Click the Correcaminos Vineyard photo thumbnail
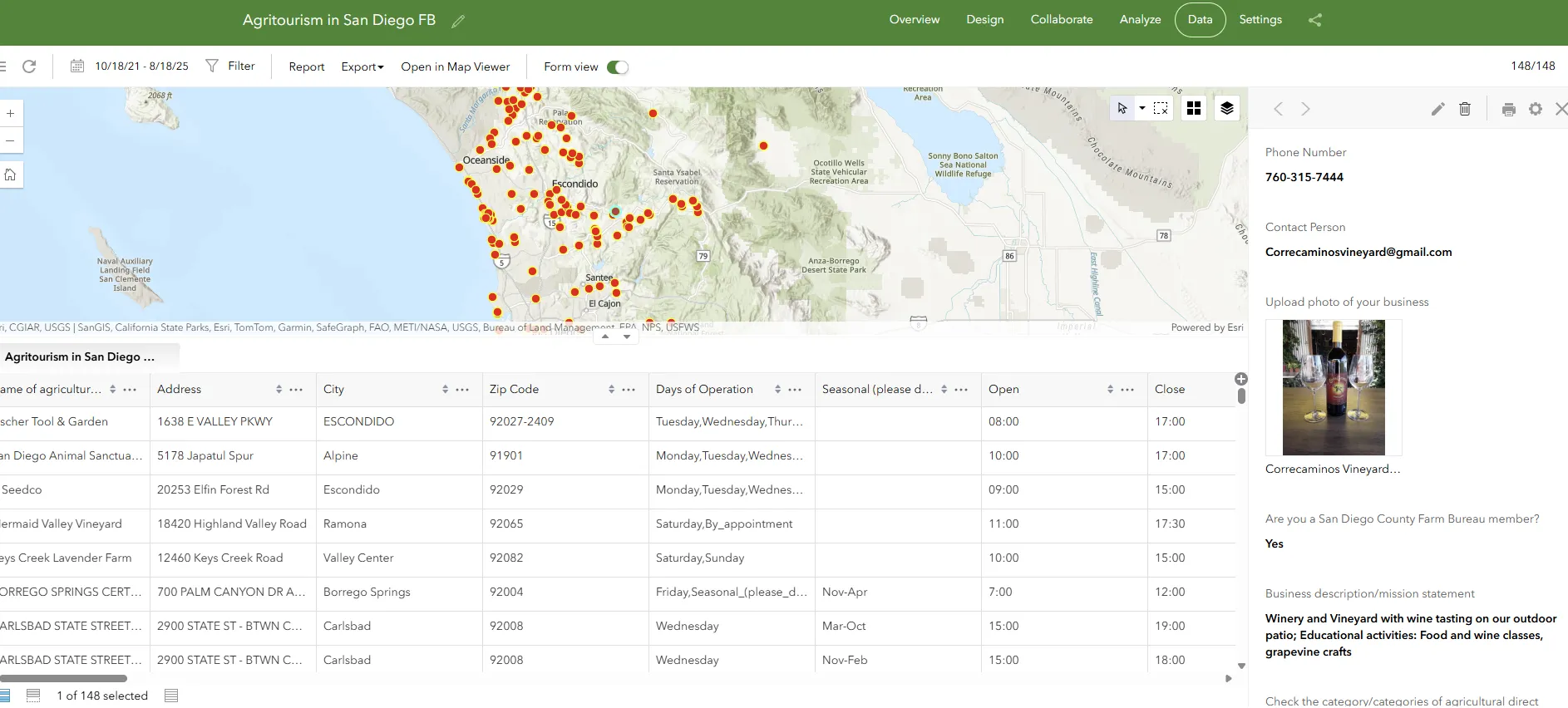The height and width of the screenshot is (708, 1568). [1334, 387]
